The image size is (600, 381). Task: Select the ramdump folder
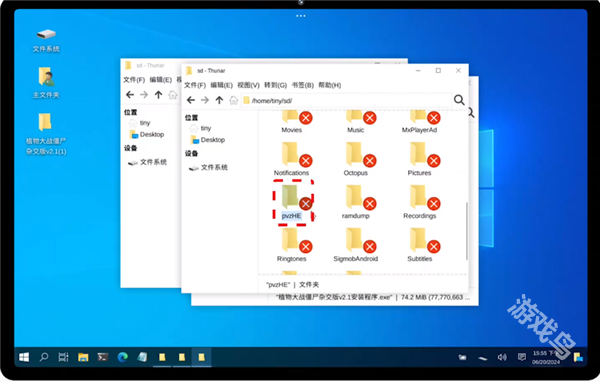click(x=356, y=202)
